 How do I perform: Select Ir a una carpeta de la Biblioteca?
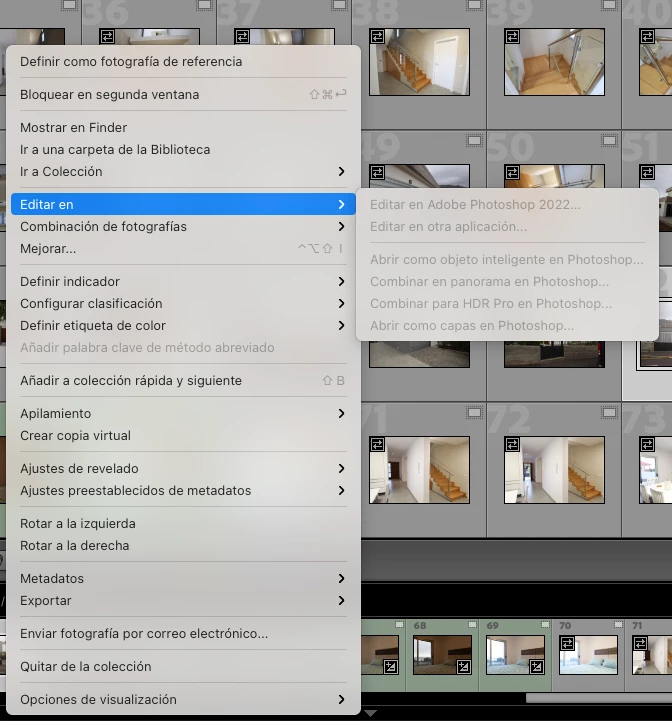183,149
